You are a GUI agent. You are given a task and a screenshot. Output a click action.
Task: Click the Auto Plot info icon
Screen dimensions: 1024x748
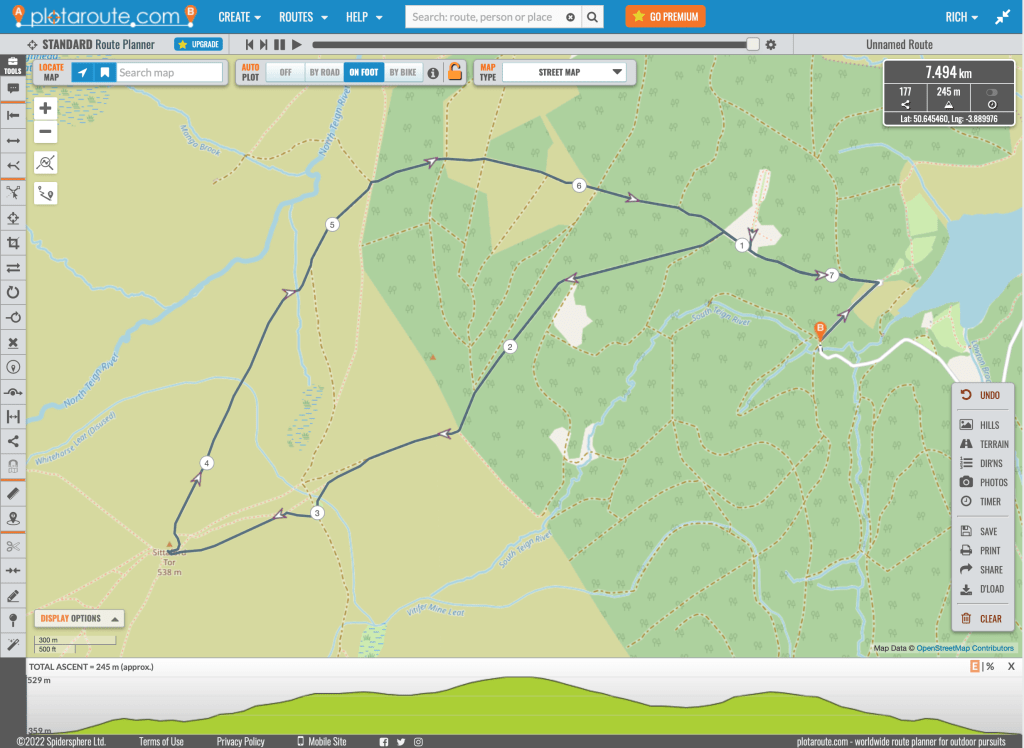[x=433, y=73]
